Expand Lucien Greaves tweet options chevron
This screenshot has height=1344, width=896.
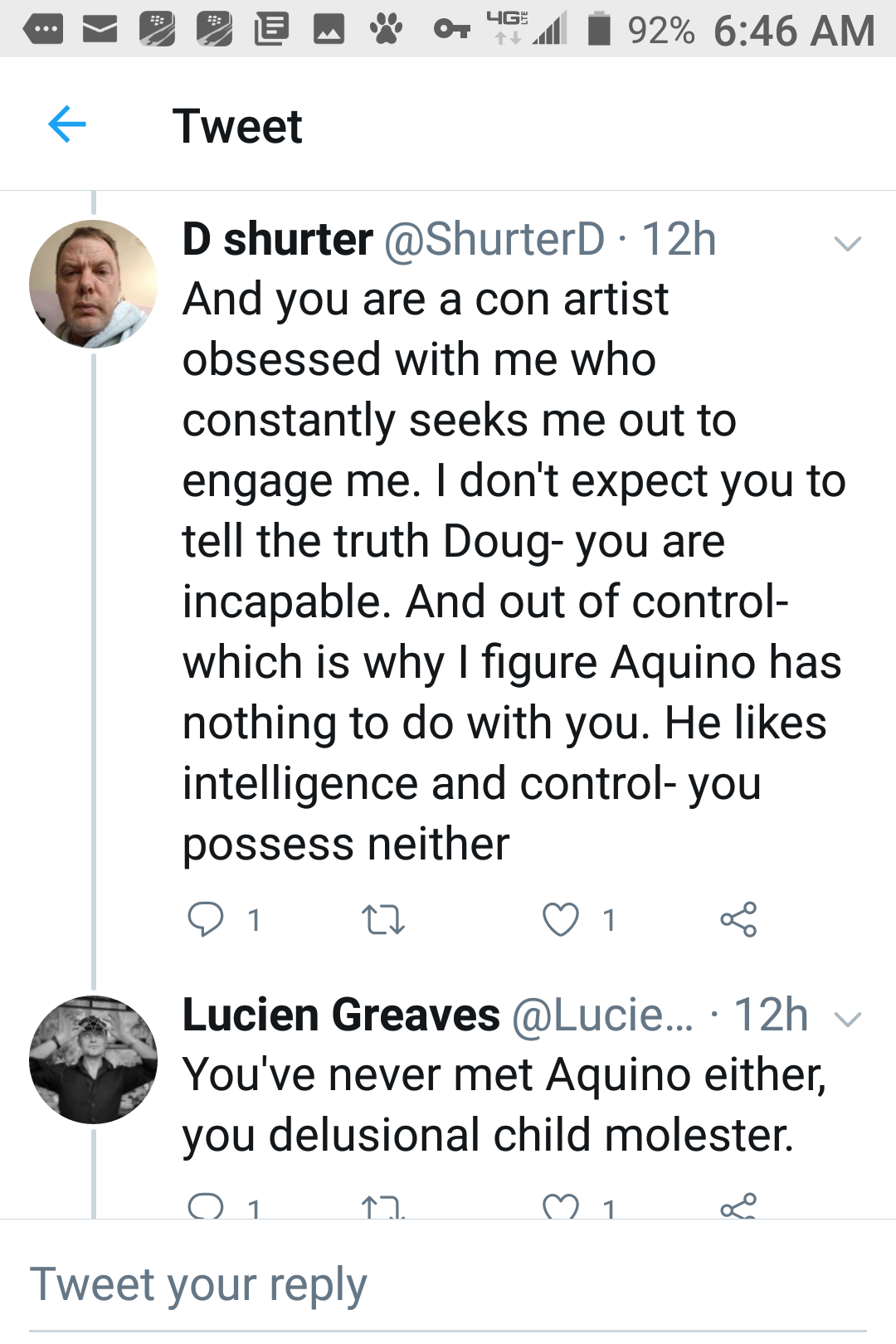click(847, 1019)
